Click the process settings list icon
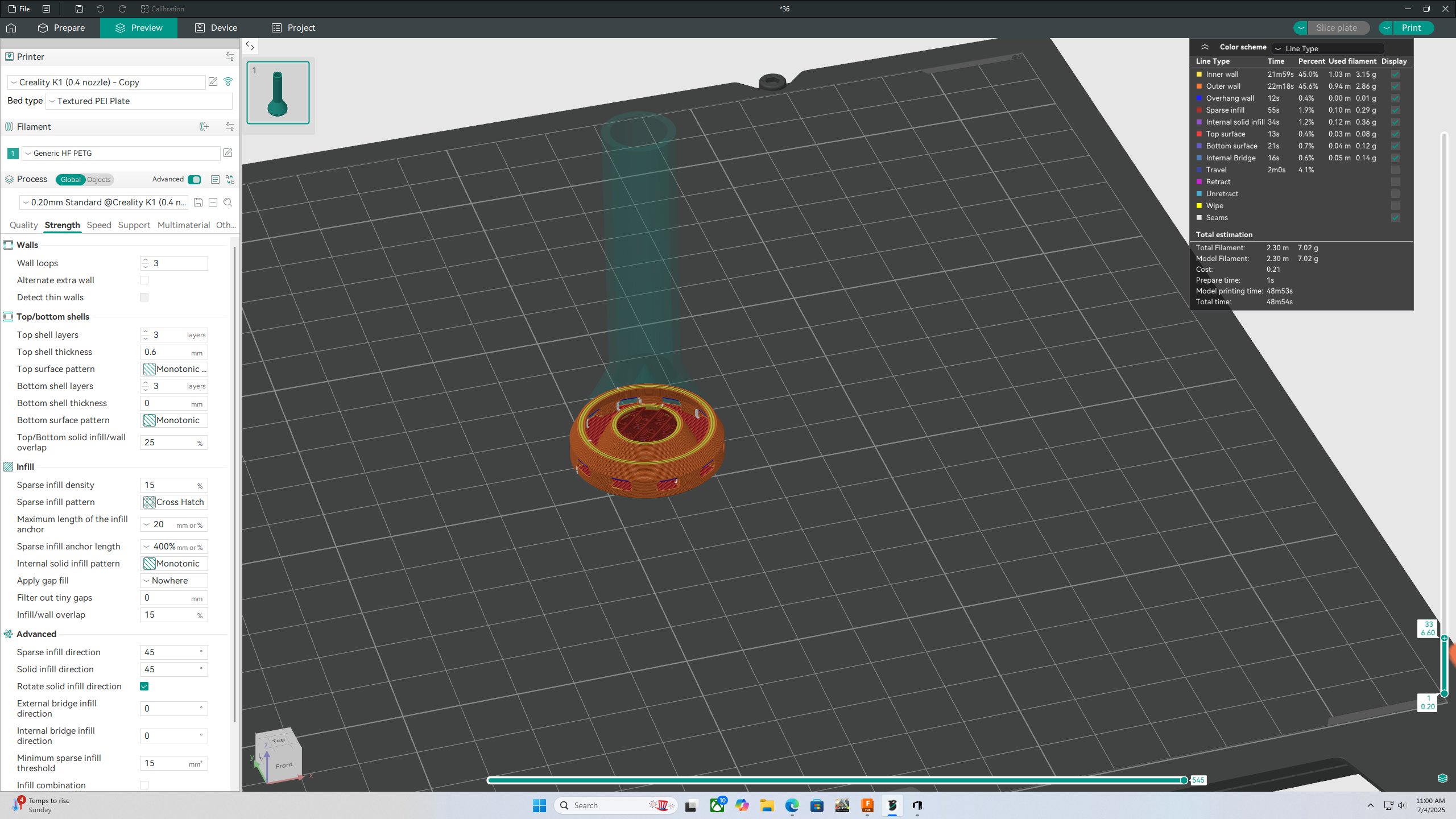The height and width of the screenshot is (819, 1456). [215, 180]
